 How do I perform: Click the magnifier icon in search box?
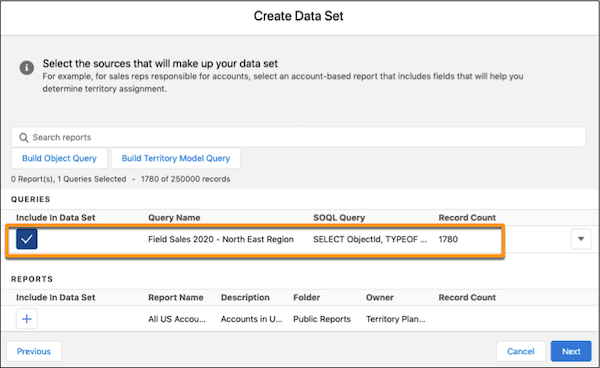point(24,138)
